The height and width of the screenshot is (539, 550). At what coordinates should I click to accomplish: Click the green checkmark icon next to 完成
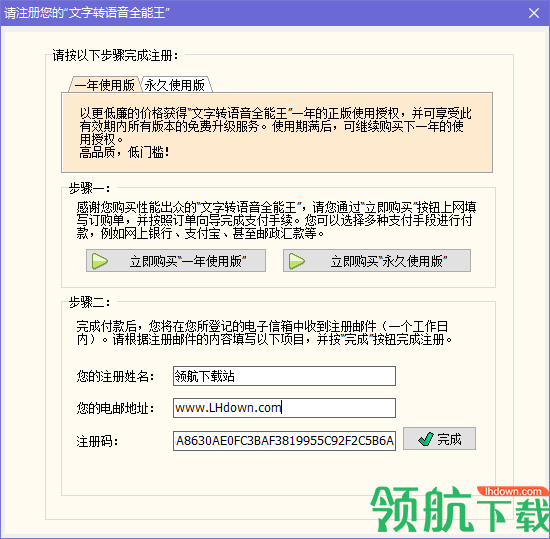(x=426, y=439)
